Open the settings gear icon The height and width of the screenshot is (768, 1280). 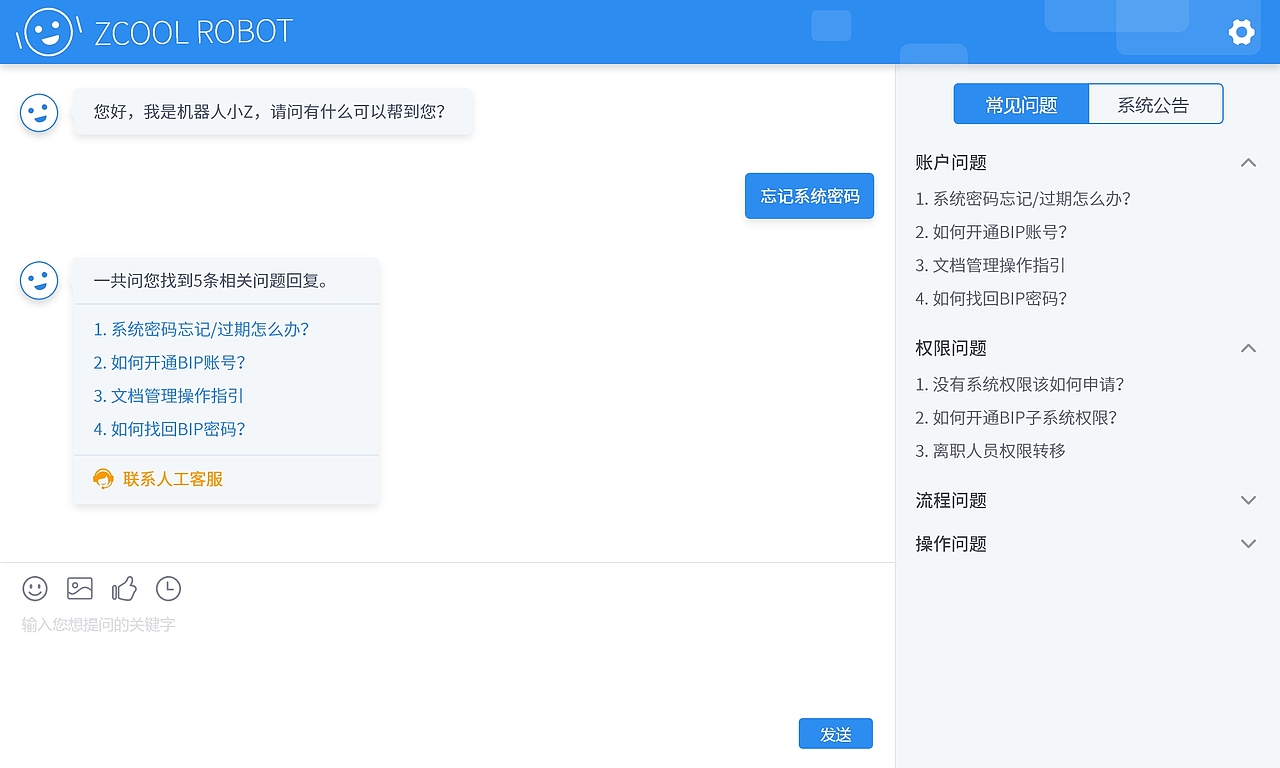[1241, 31]
